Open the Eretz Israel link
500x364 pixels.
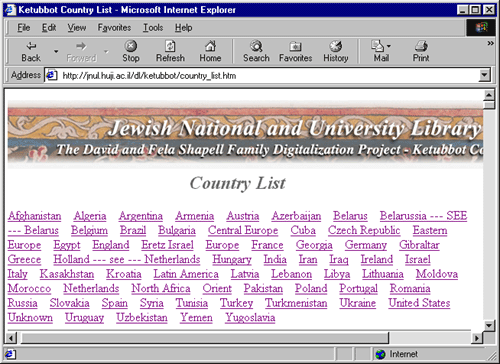167,245
